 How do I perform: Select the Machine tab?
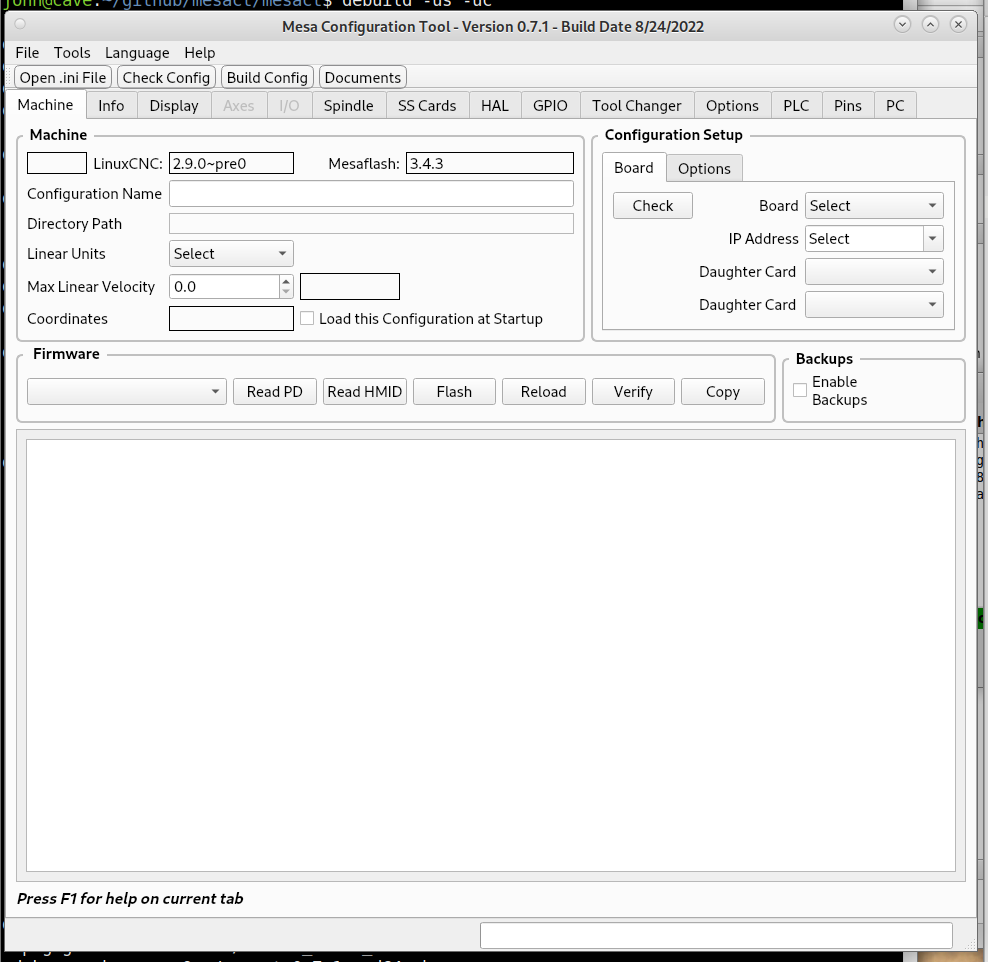[x=45, y=105]
